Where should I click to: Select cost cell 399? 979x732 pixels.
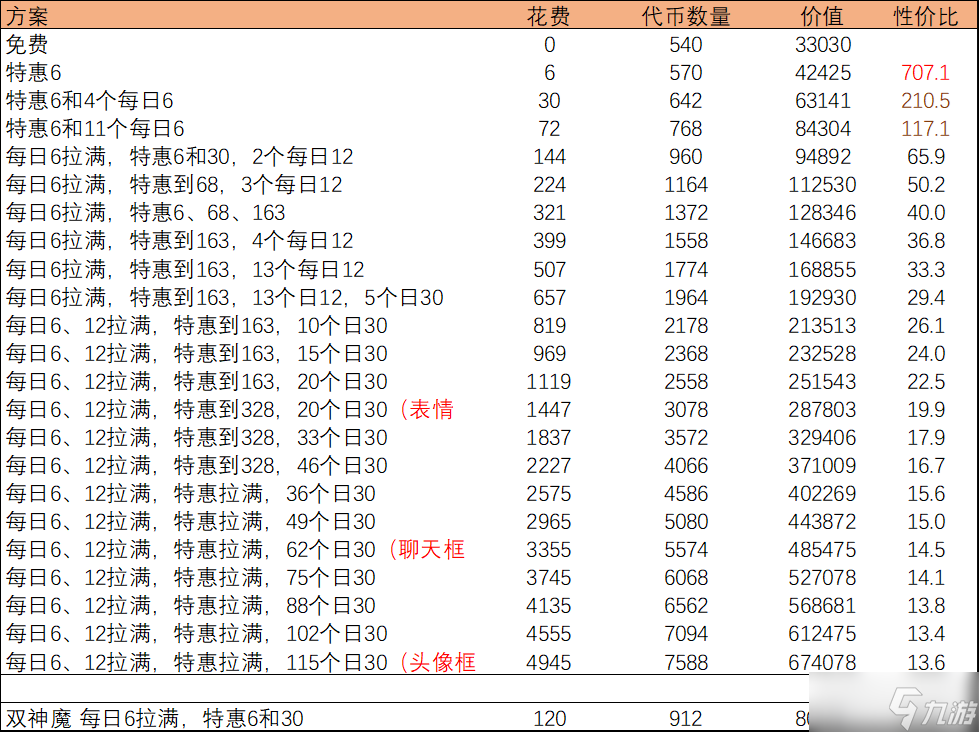click(x=549, y=240)
